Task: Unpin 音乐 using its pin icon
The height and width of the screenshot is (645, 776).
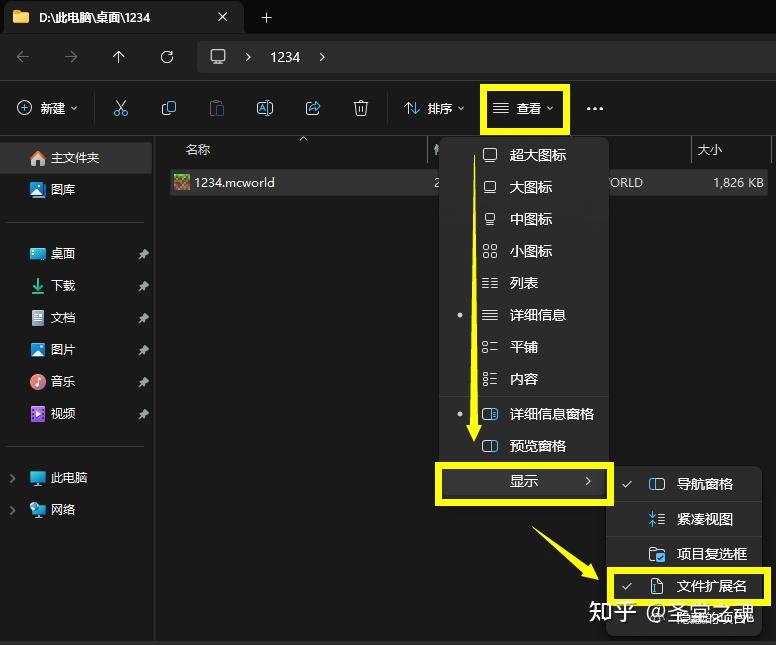Action: click(144, 382)
